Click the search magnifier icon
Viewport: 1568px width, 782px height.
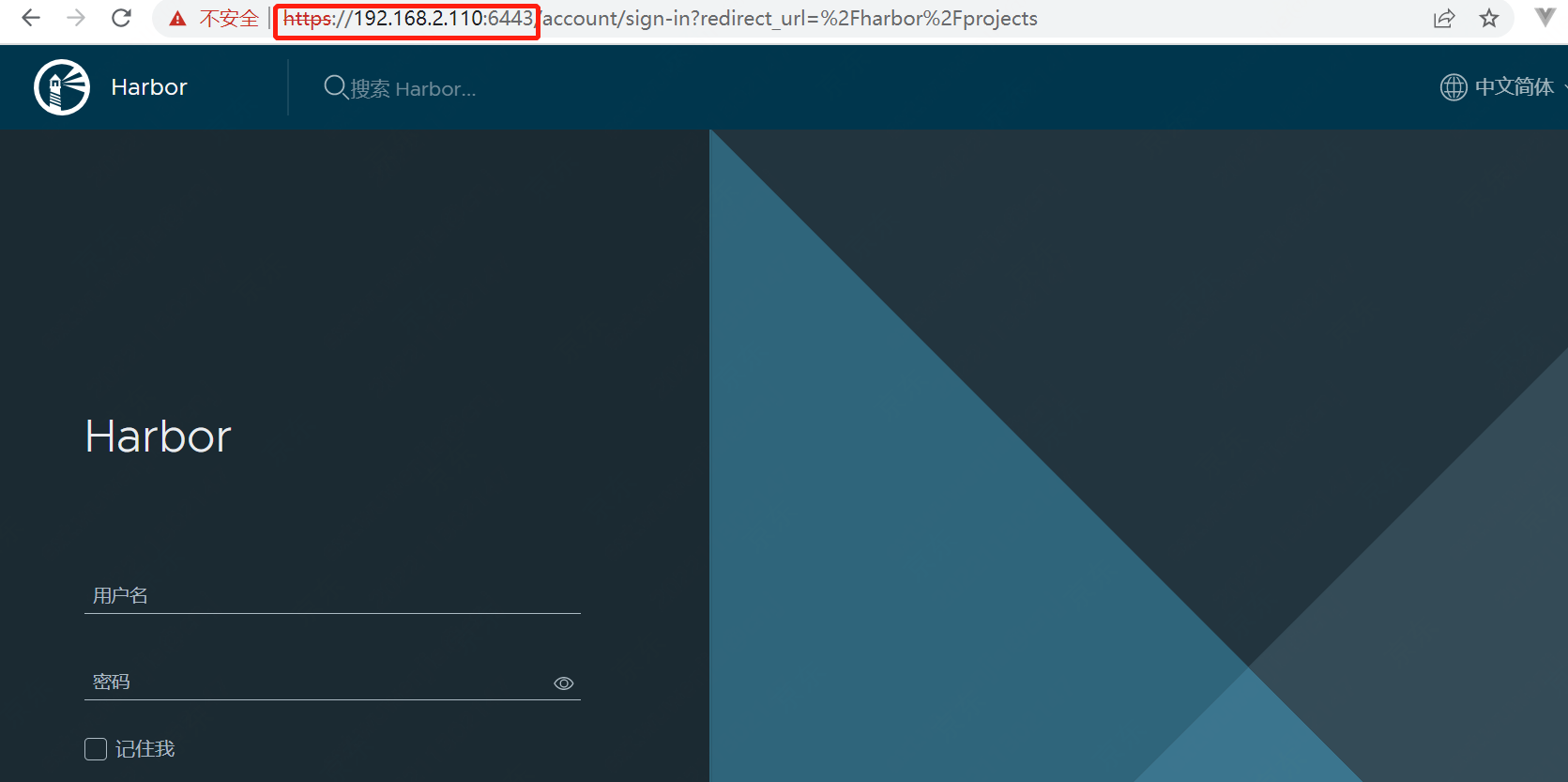[x=335, y=87]
